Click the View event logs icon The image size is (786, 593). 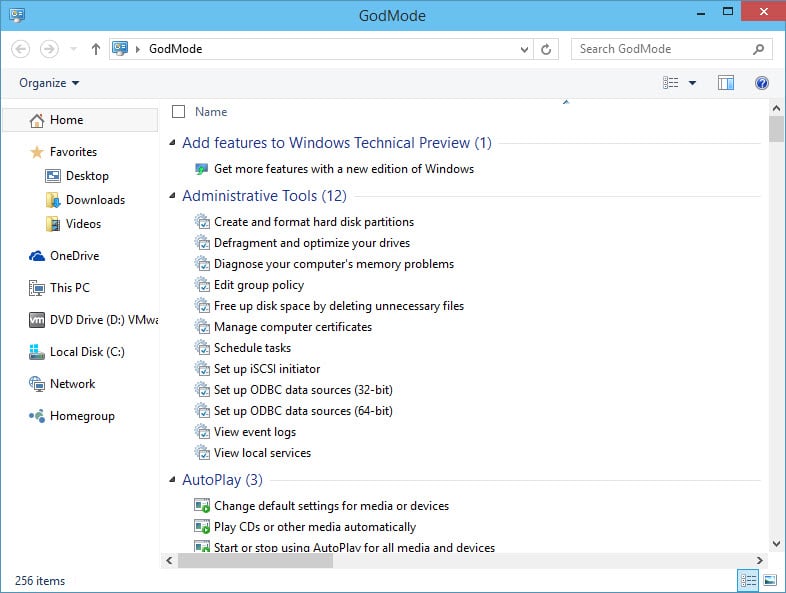pos(202,432)
